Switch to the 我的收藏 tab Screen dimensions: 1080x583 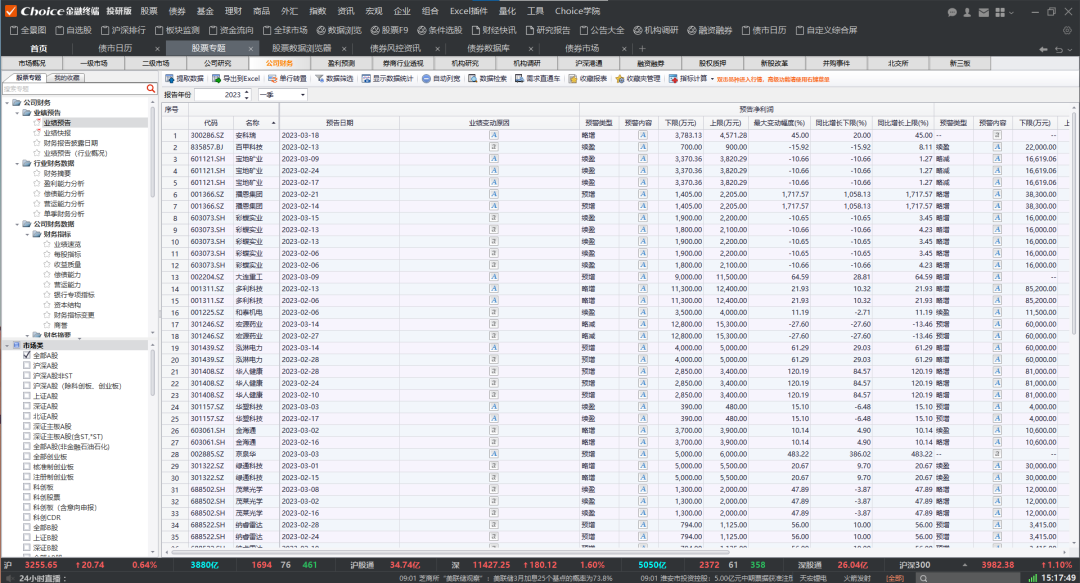(x=66, y=78)
